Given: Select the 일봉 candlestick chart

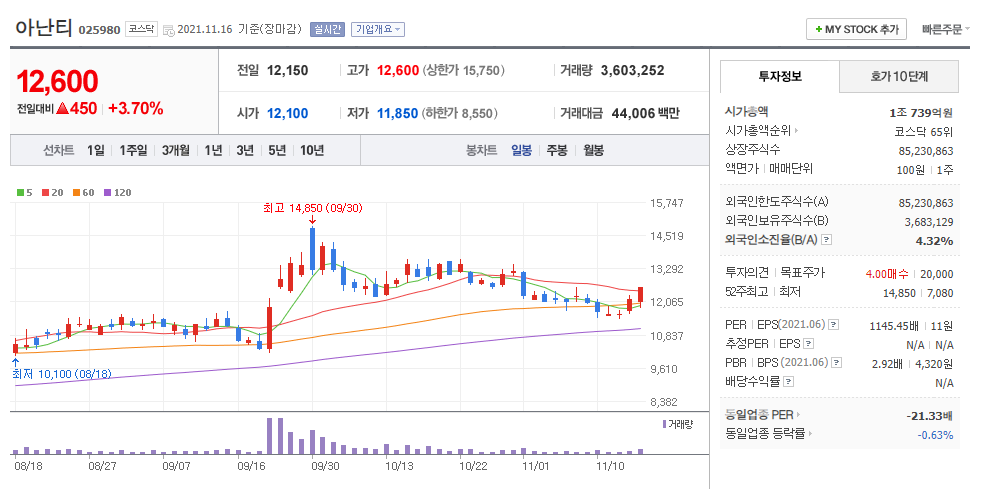Looking at the screenshot, I should [521, 150].
